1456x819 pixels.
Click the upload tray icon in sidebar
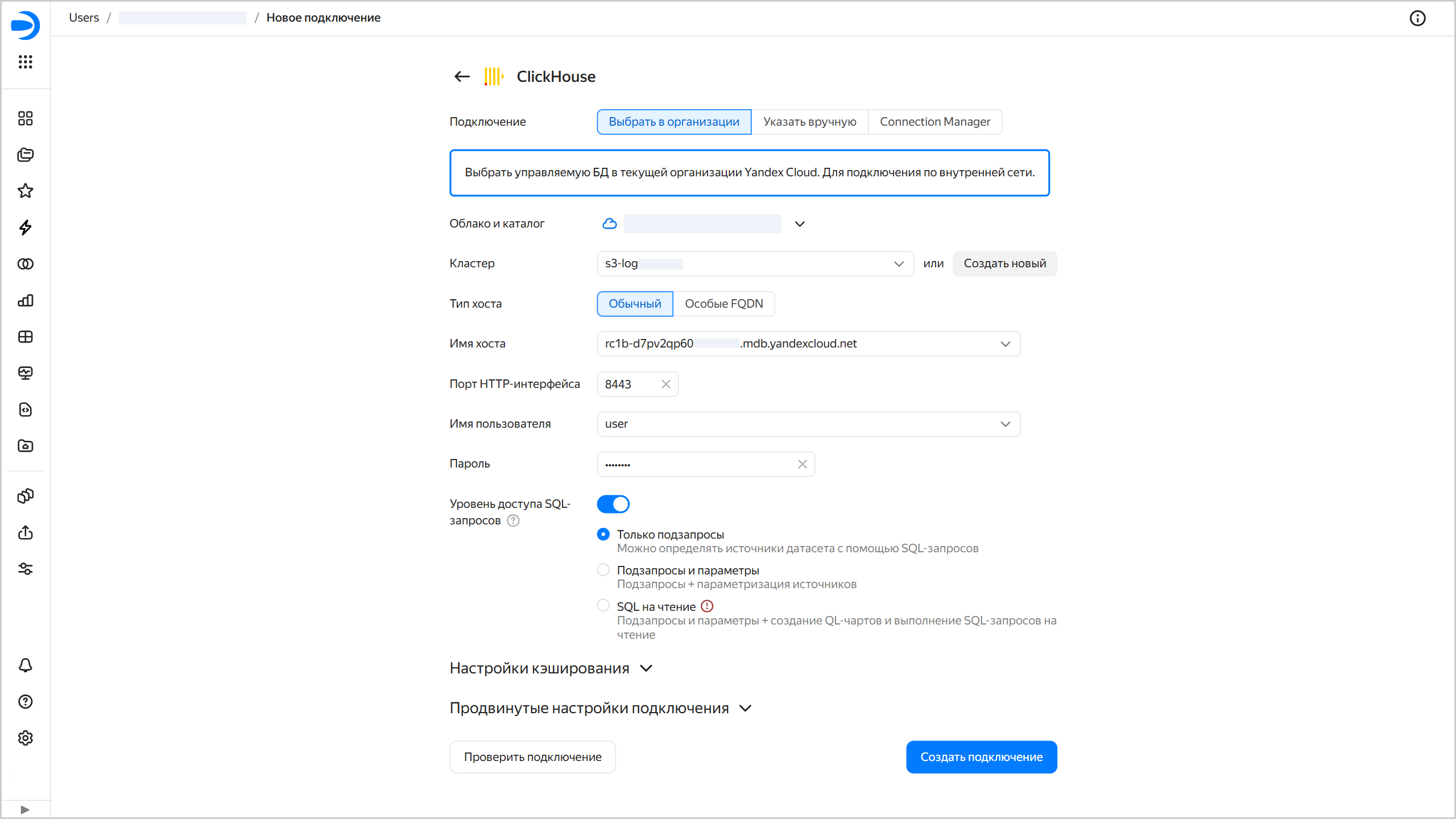point(26,532)
